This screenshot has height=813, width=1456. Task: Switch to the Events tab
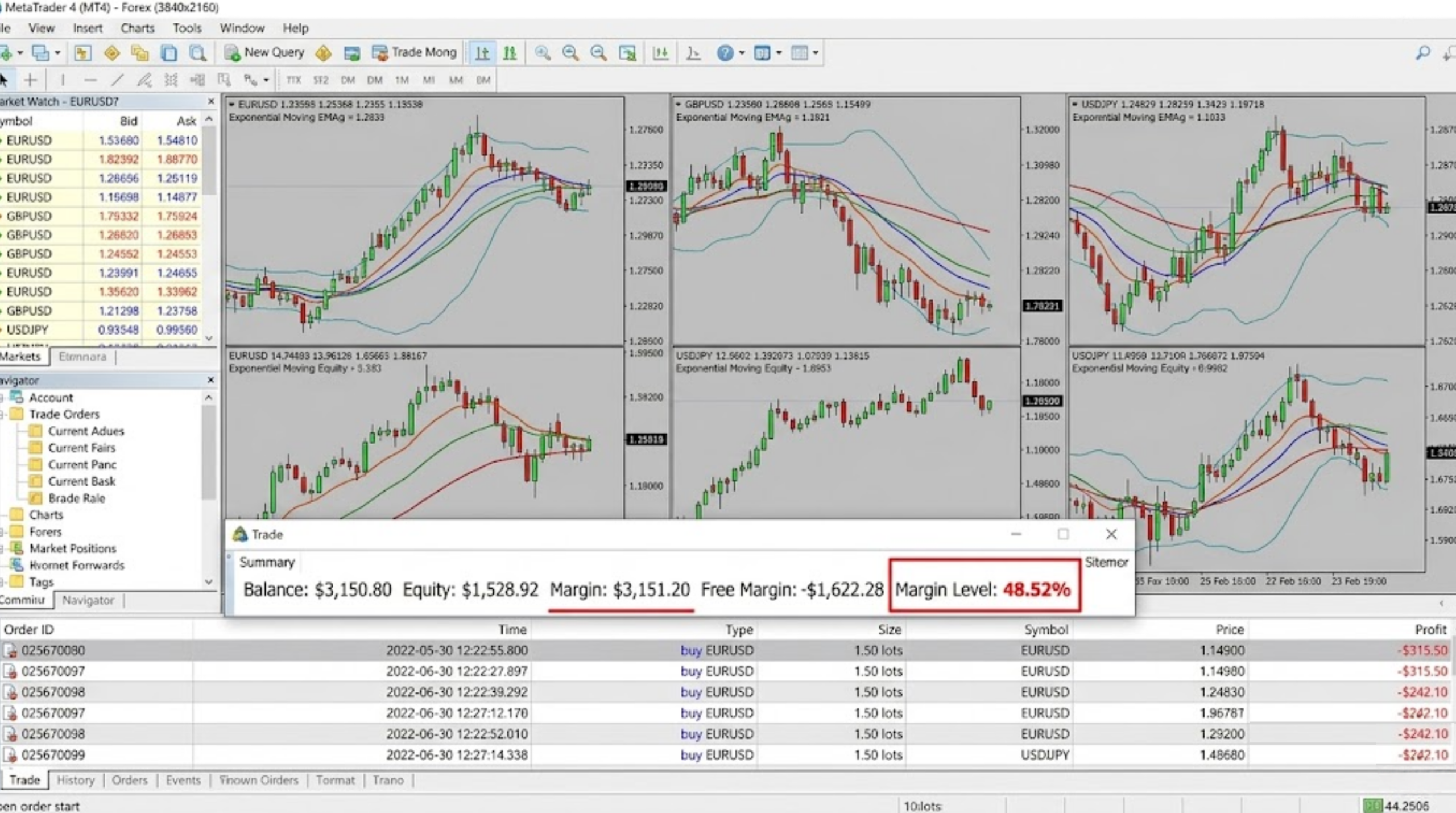point(183,780)
